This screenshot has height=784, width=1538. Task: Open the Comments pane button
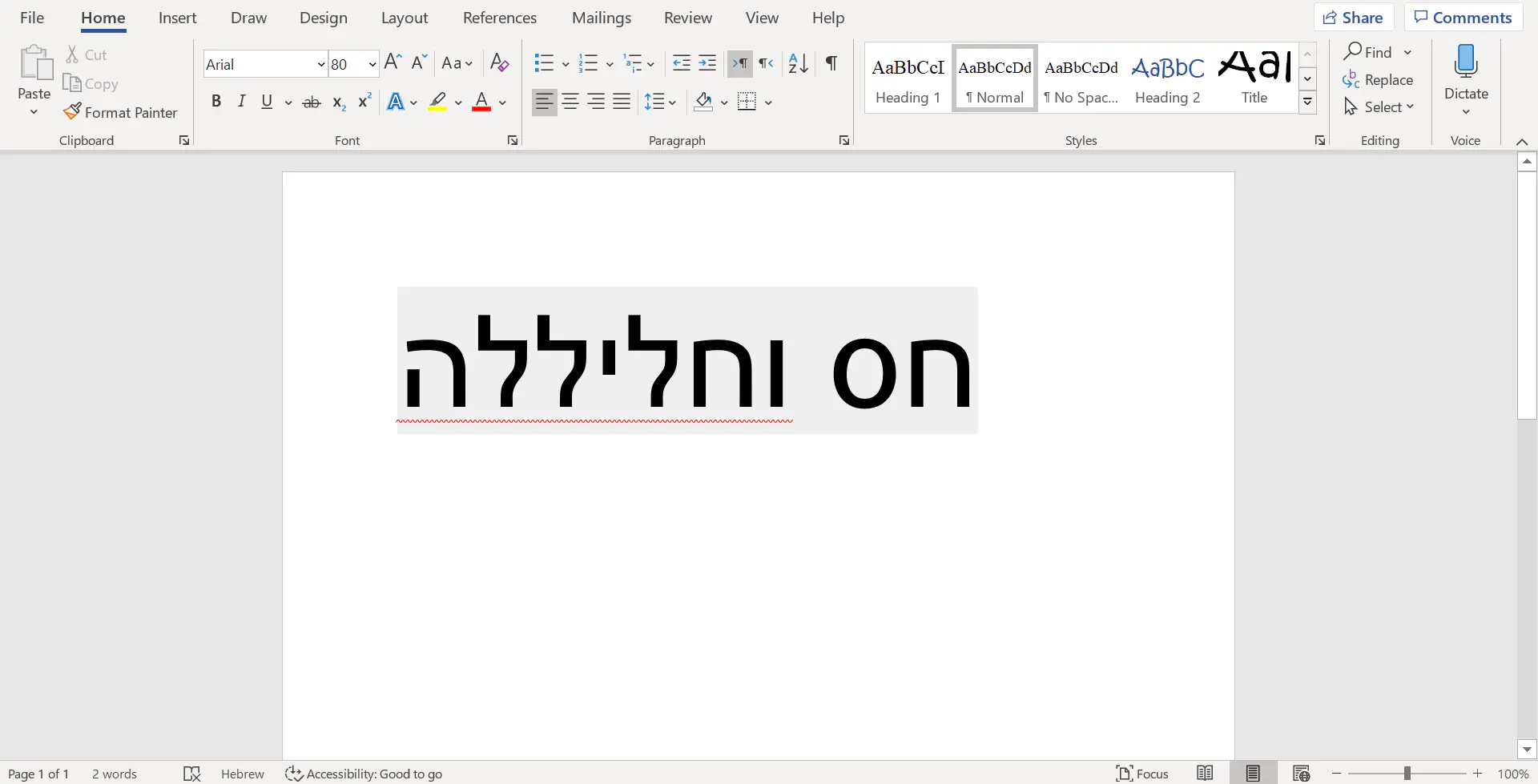click(x=1462, y=18)
